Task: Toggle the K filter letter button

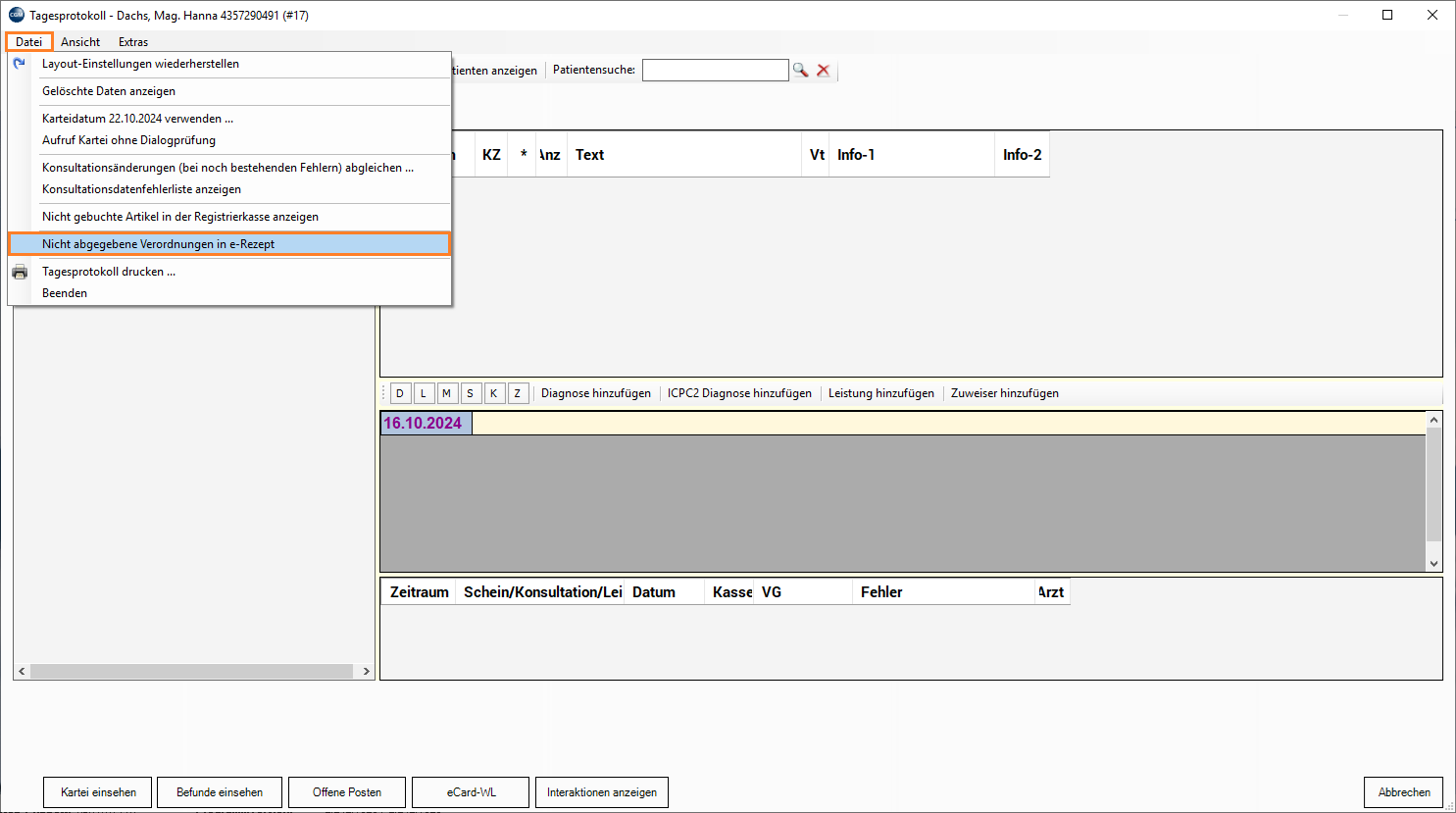Action: pyautogui.click(x=494, y=393)
